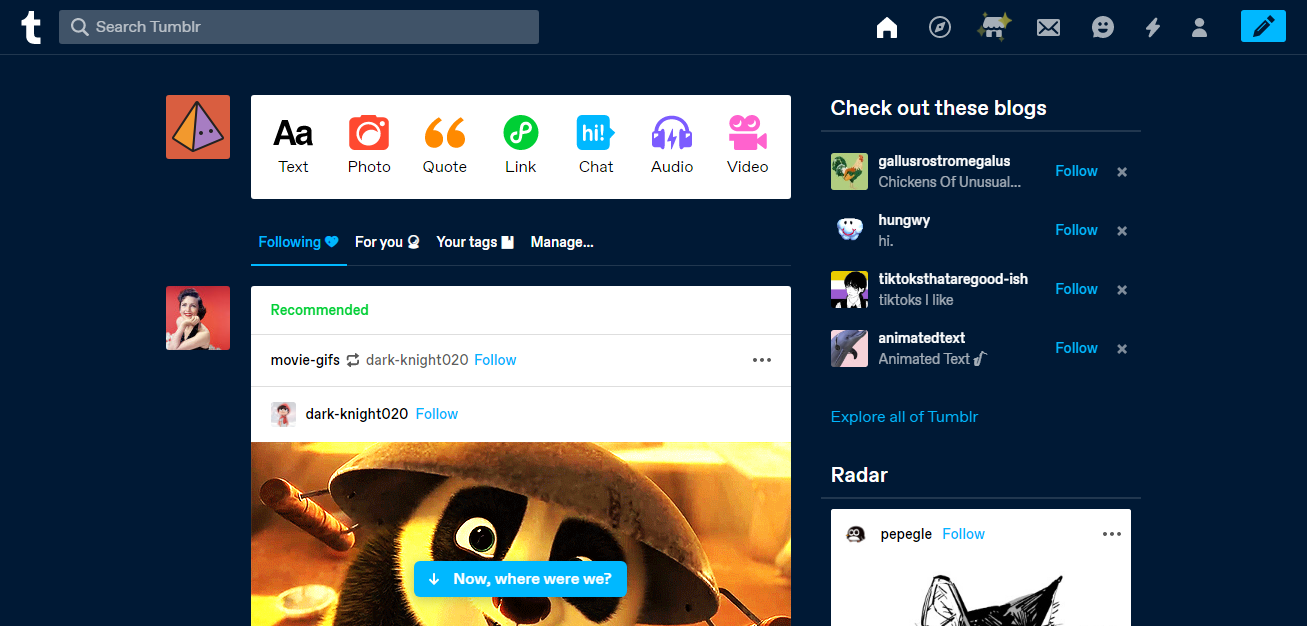Create a new Quote post
The image size is (1307, 626).
pos(445,146)
